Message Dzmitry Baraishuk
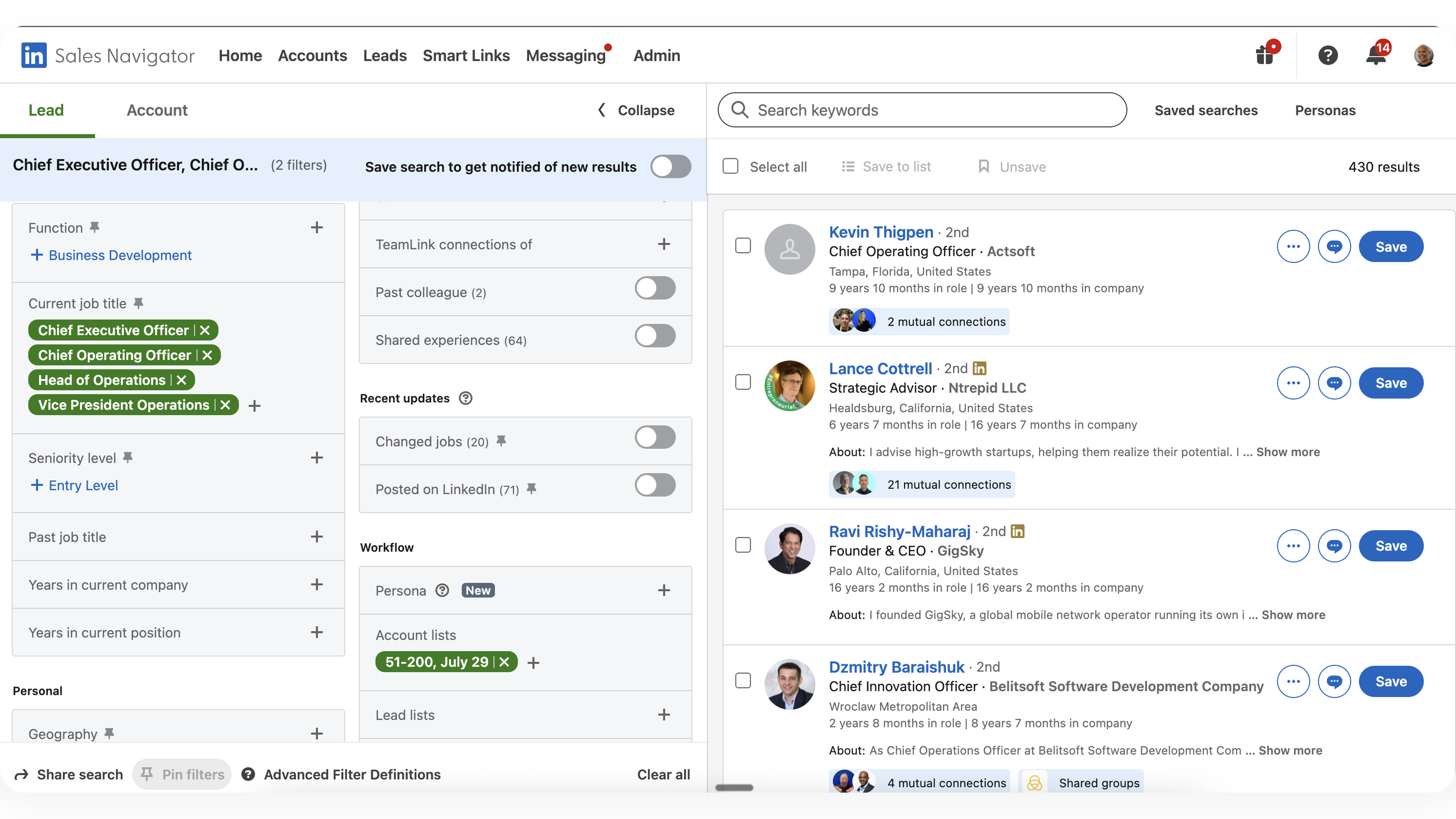 pyautogui.click(x=1334, y=681)
